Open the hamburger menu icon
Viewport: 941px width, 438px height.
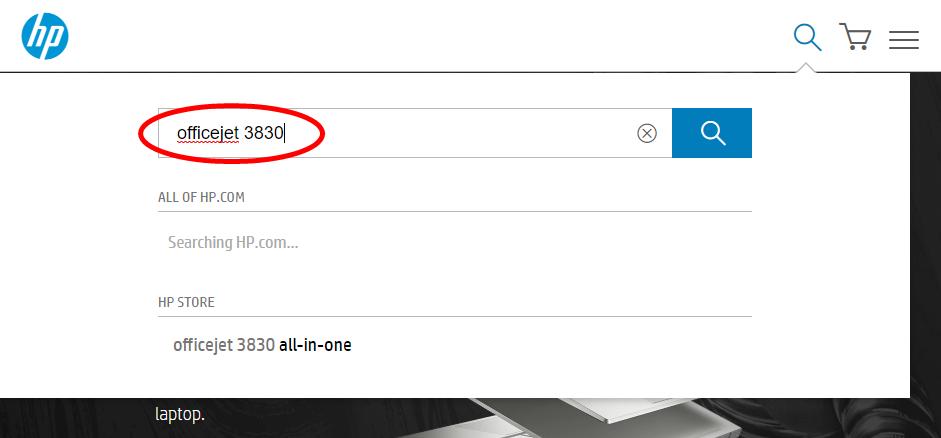pyautogui.click(x=904, y=39)
